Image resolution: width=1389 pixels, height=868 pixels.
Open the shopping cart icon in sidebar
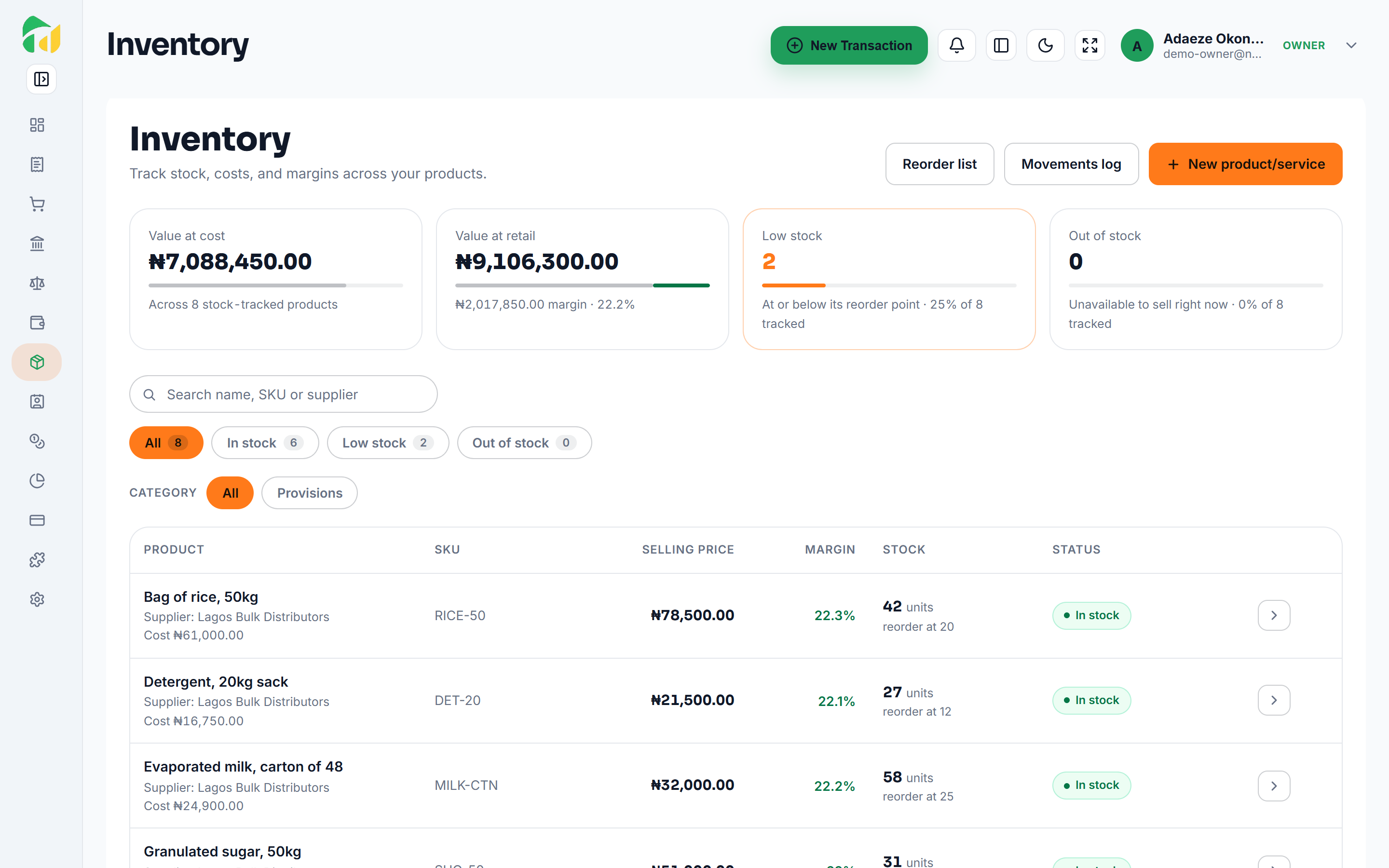pyautogui.click(x=37, y=204)
